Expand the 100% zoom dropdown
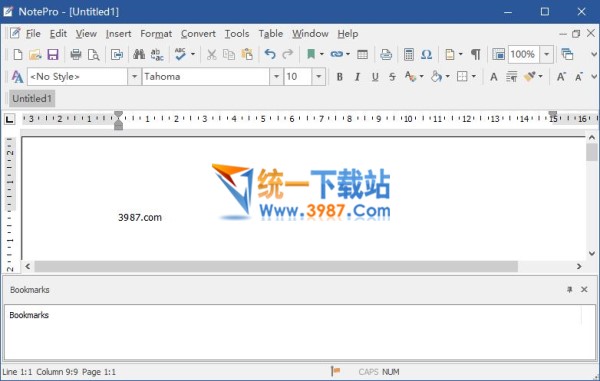Image resolution: width=600 pixels, height=381 pixels. coord(546,54)
